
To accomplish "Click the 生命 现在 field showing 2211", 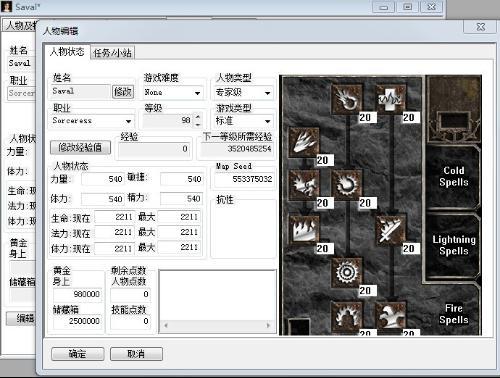I will click(x=115, y=217).
